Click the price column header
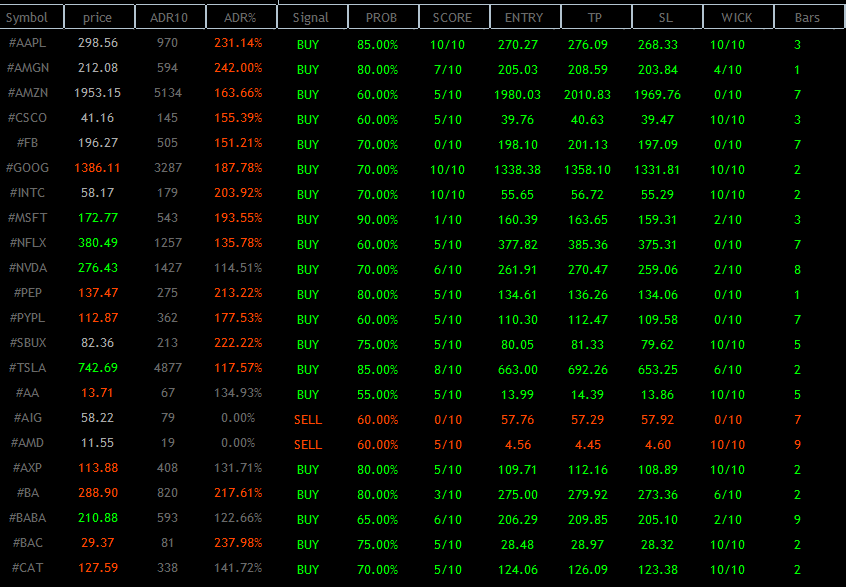This screenshot has width=846, height=587. click(99, 17)
